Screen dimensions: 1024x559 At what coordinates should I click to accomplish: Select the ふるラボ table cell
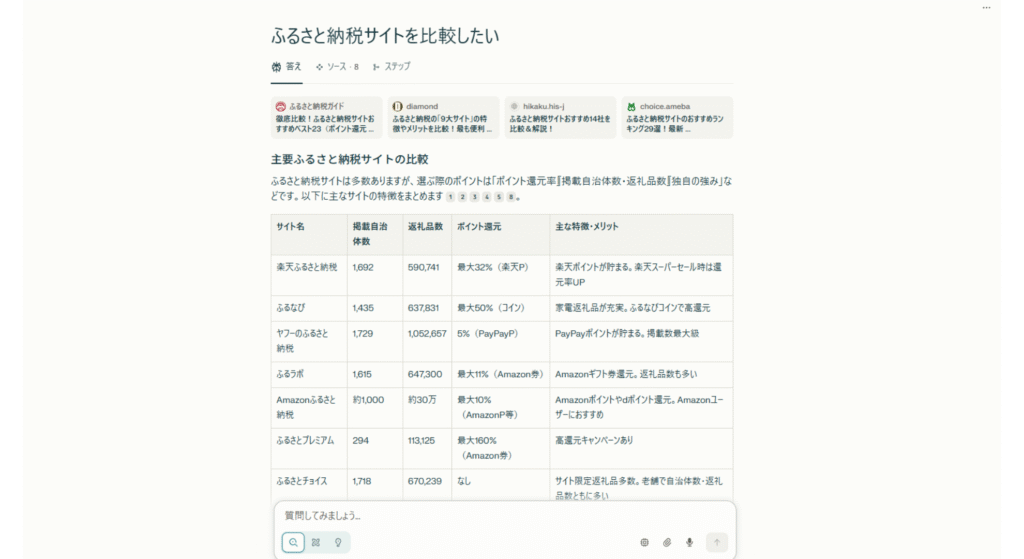309,375
